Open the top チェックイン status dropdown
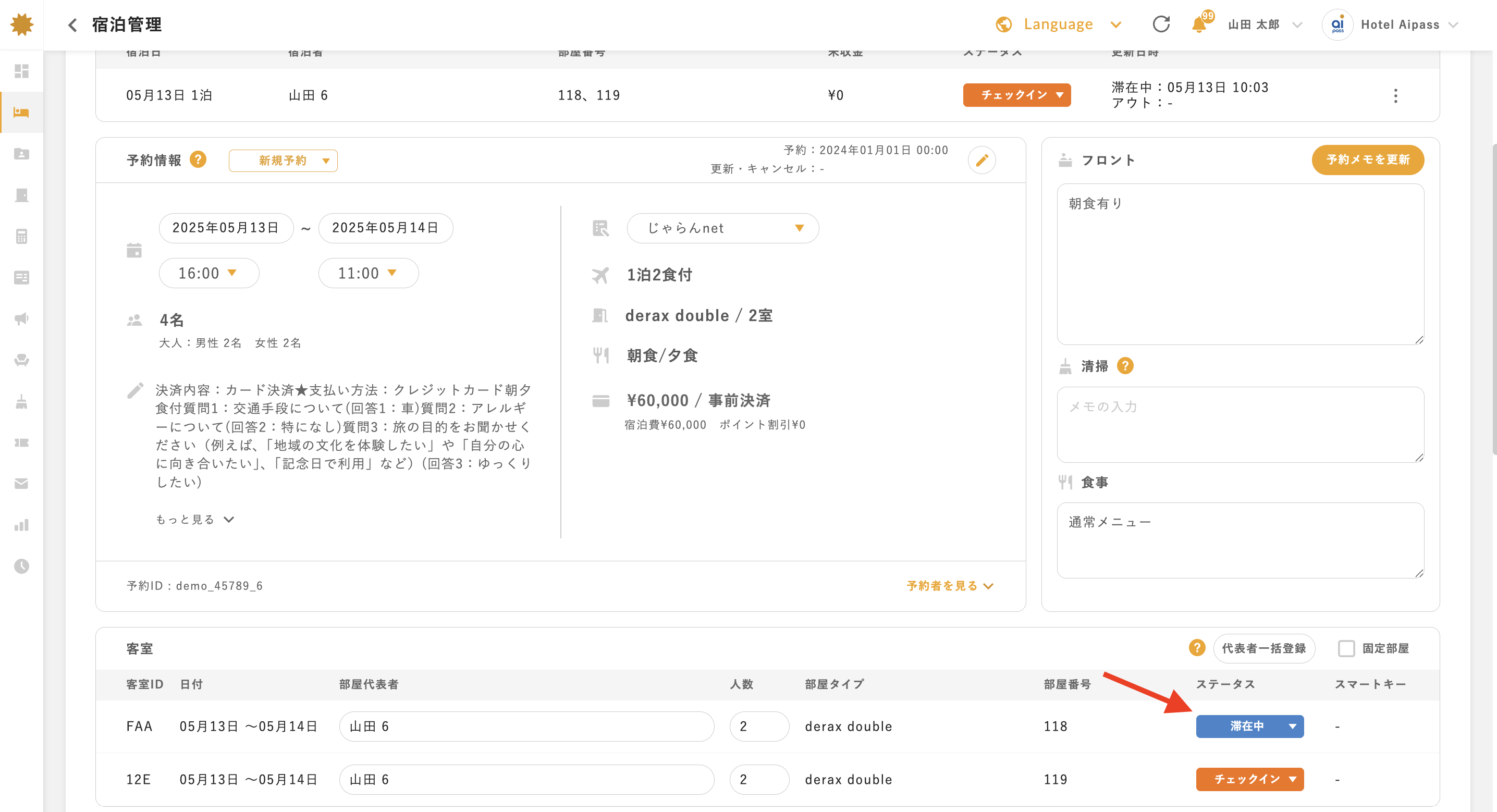The height and width of the screenshot is (812, 1497). pyautogui.click(x=1016, y=95)
